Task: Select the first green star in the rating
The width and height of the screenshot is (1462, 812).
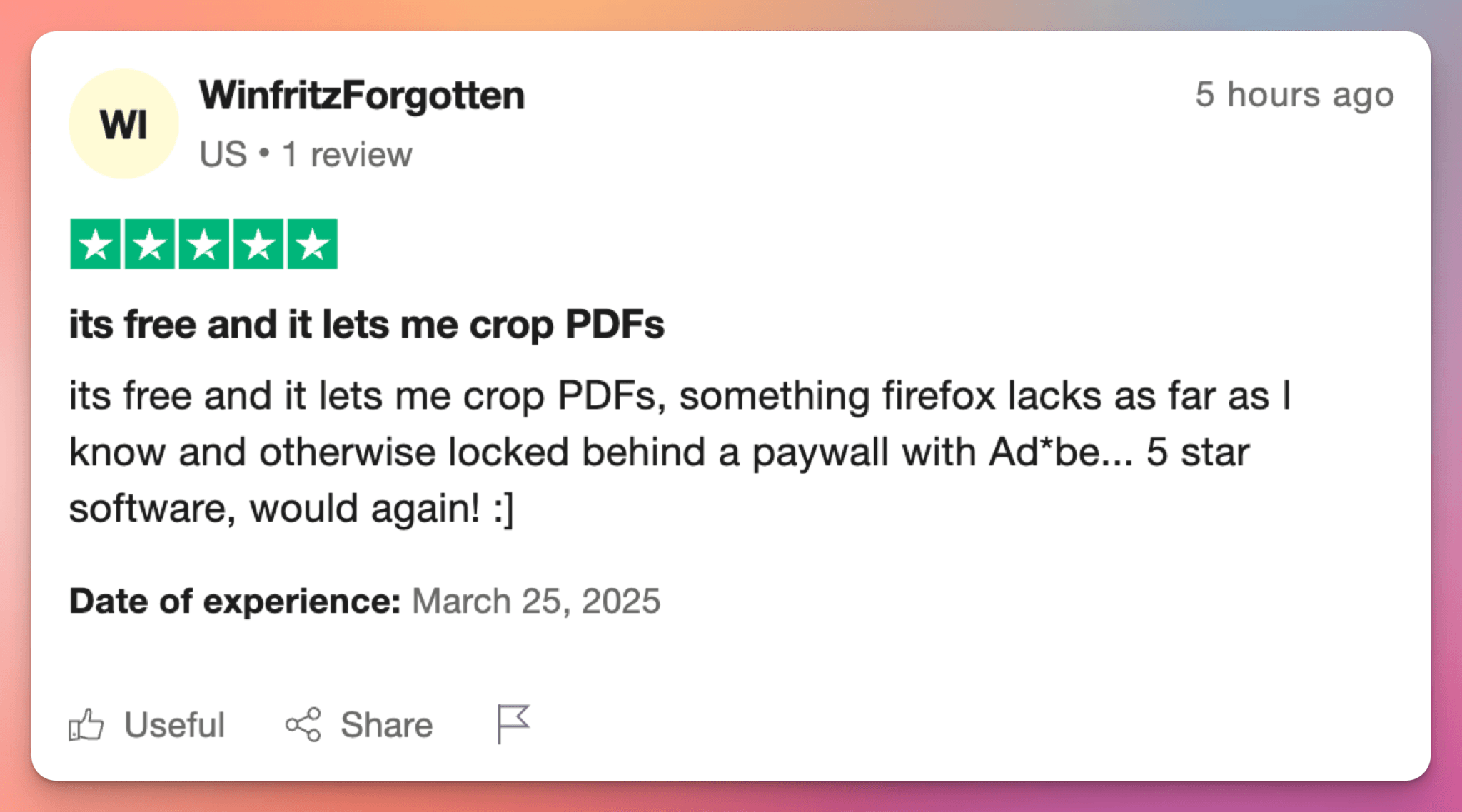Action: [96, 244]
